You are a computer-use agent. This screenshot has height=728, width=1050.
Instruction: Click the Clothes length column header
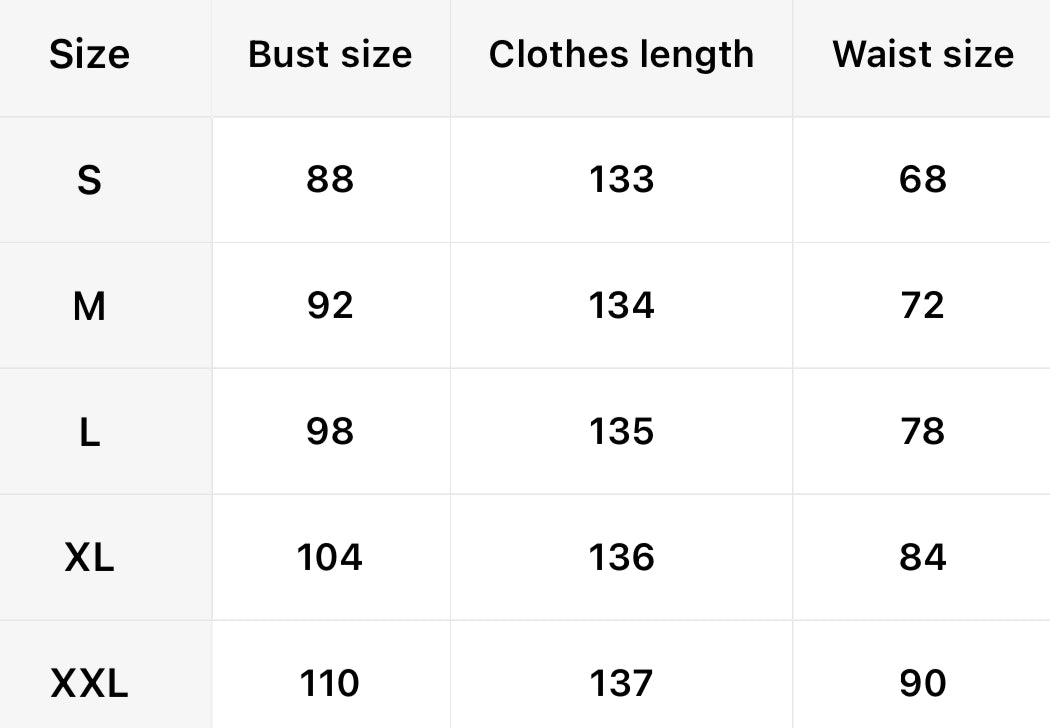(x=621, y=54)
